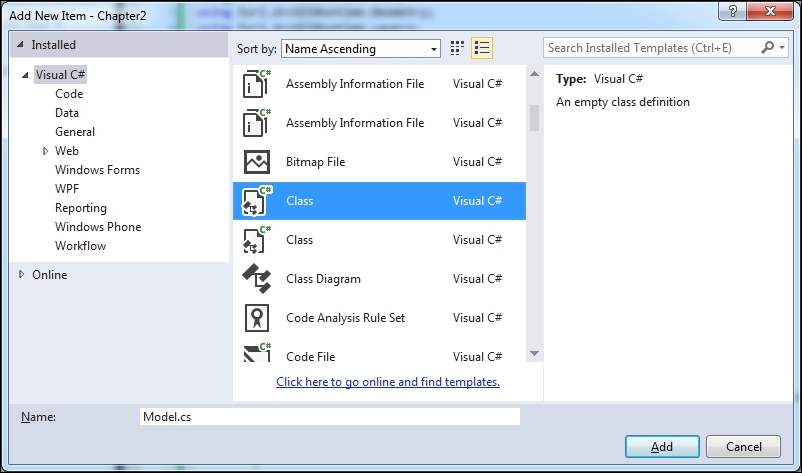Viewport: 802px width, 473px height.
Task: Select the Class Diagram template row
Action: point(379,279)
